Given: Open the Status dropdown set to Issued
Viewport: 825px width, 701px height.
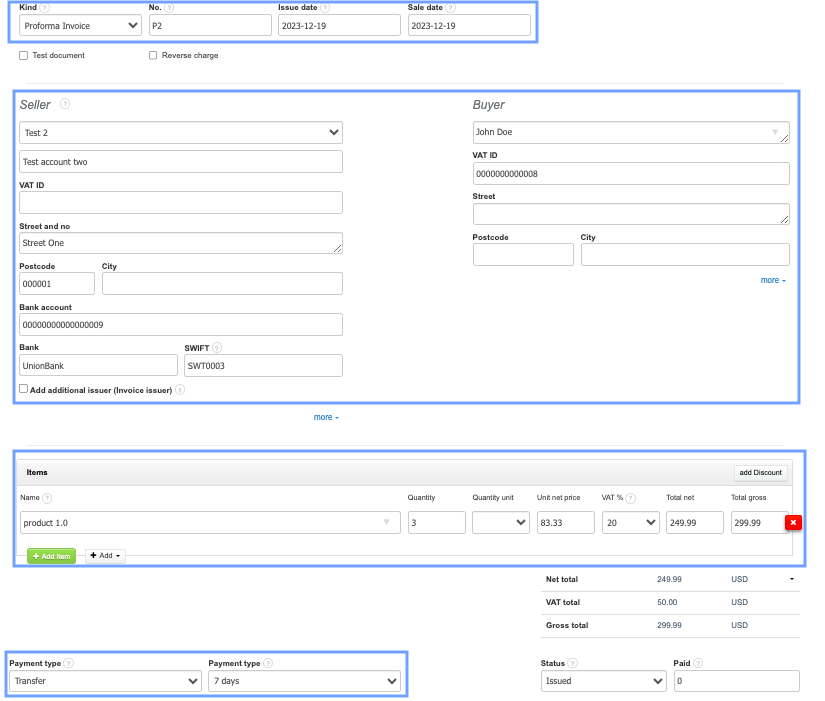Looking at the screenshot, I should pos(603,681).
